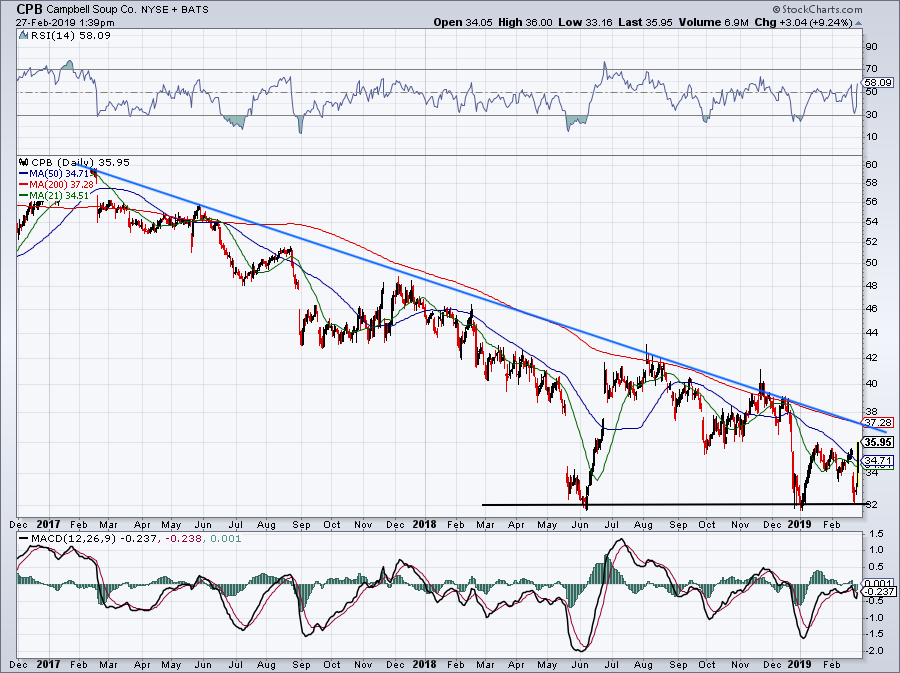Image resolution: width=900 pixels, height=673 pixels.
Task: Click the Chg +3.04 (+9.24%) value
Action: [804, 22]
